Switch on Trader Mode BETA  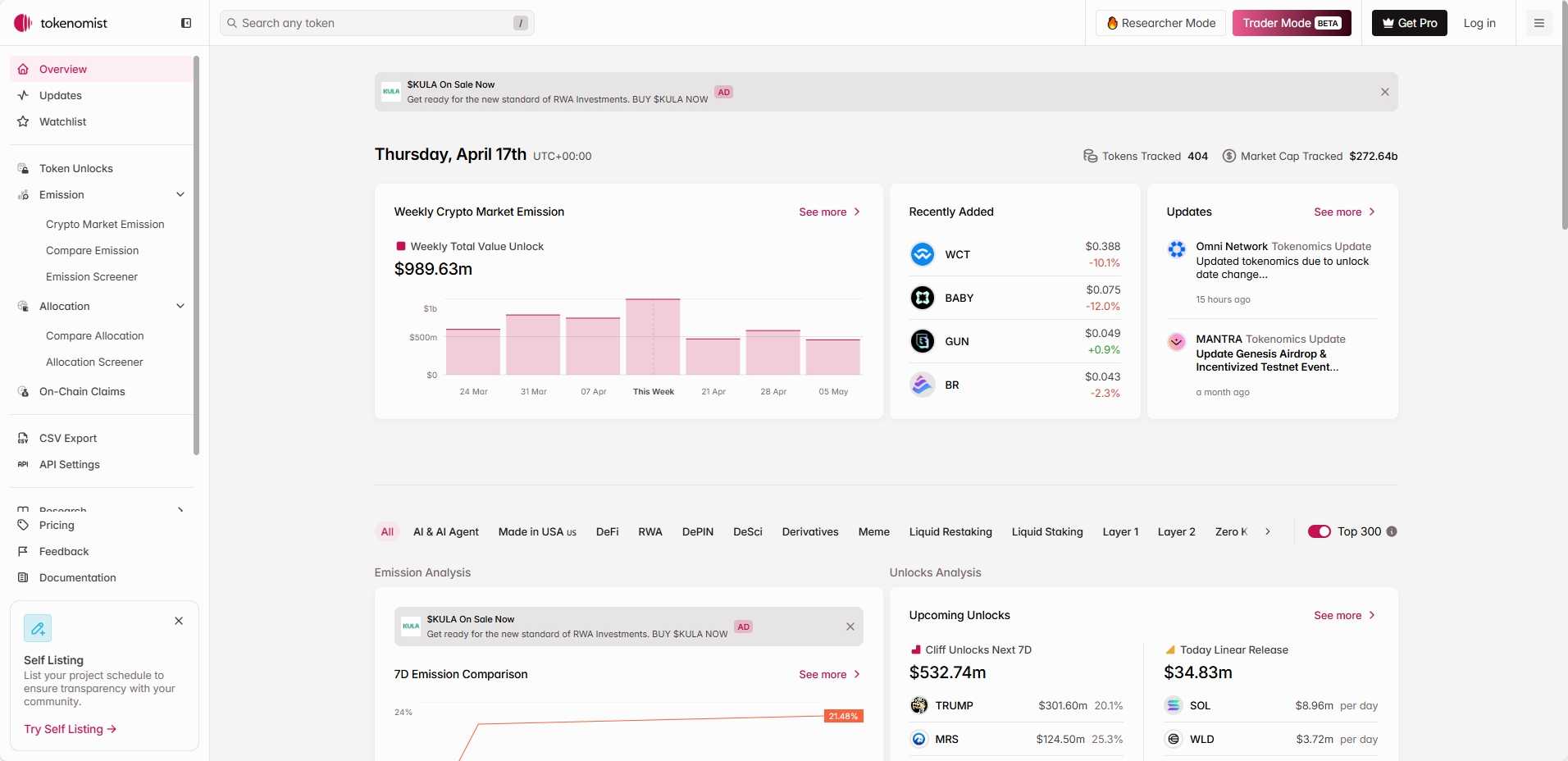click(1290, 23)
